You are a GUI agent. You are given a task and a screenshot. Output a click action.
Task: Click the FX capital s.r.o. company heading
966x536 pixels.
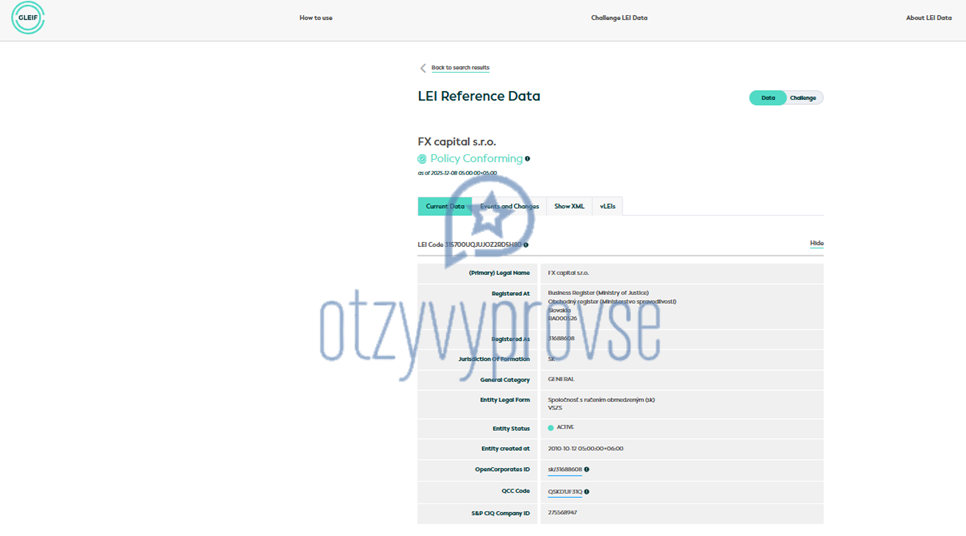pyautogui.click(x=457, y=142)
